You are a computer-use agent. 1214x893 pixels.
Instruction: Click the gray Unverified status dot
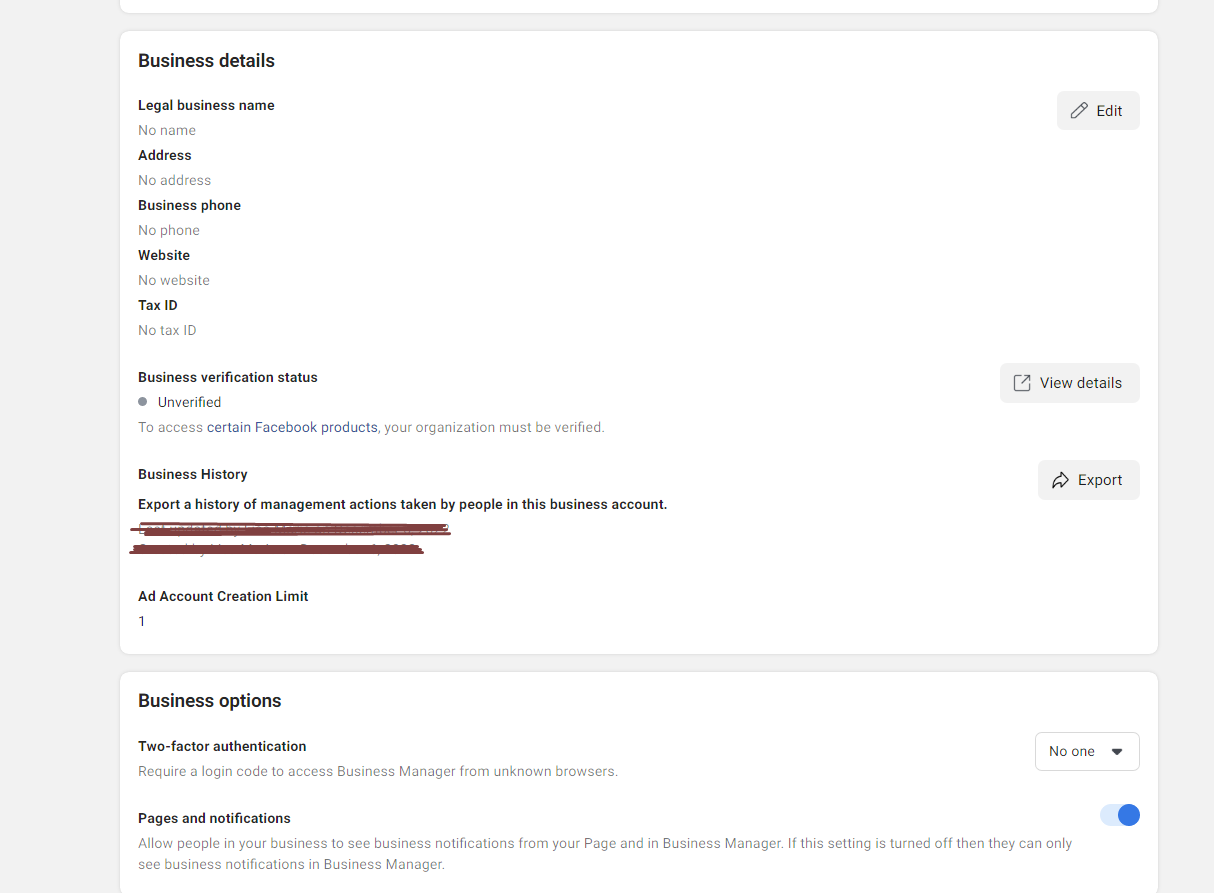pyautogui.click(x=143, y=402)
